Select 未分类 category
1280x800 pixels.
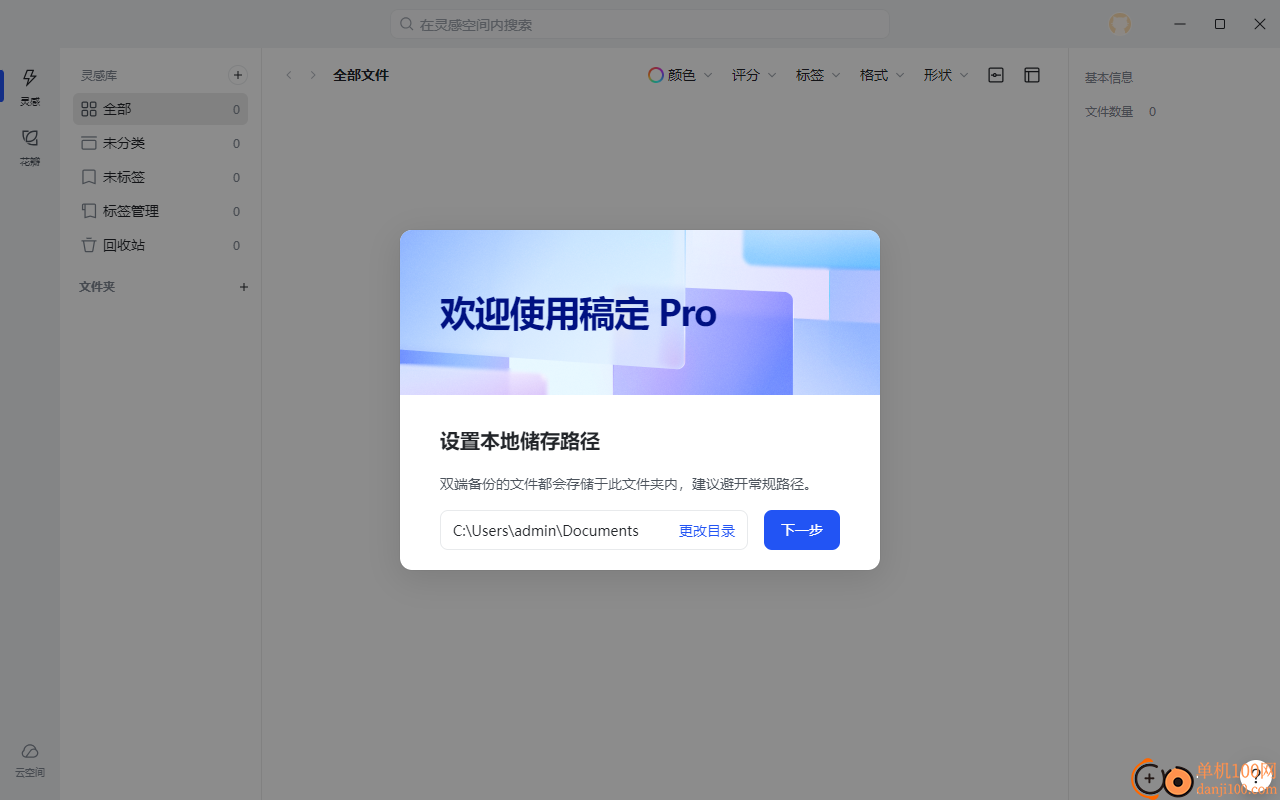(x=160, y=143)
